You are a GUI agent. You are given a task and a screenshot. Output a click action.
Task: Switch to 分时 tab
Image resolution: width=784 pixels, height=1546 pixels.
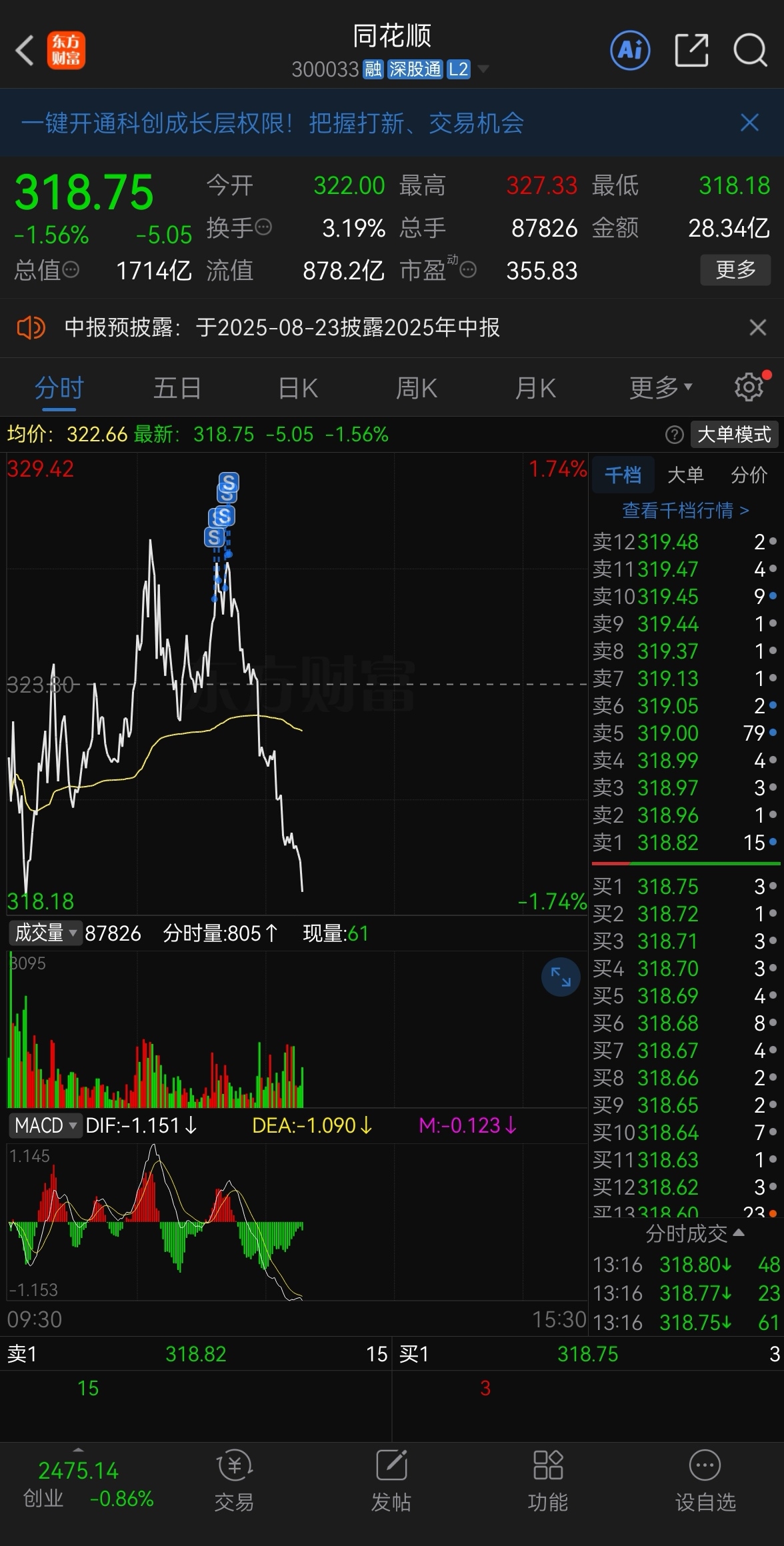59,387
